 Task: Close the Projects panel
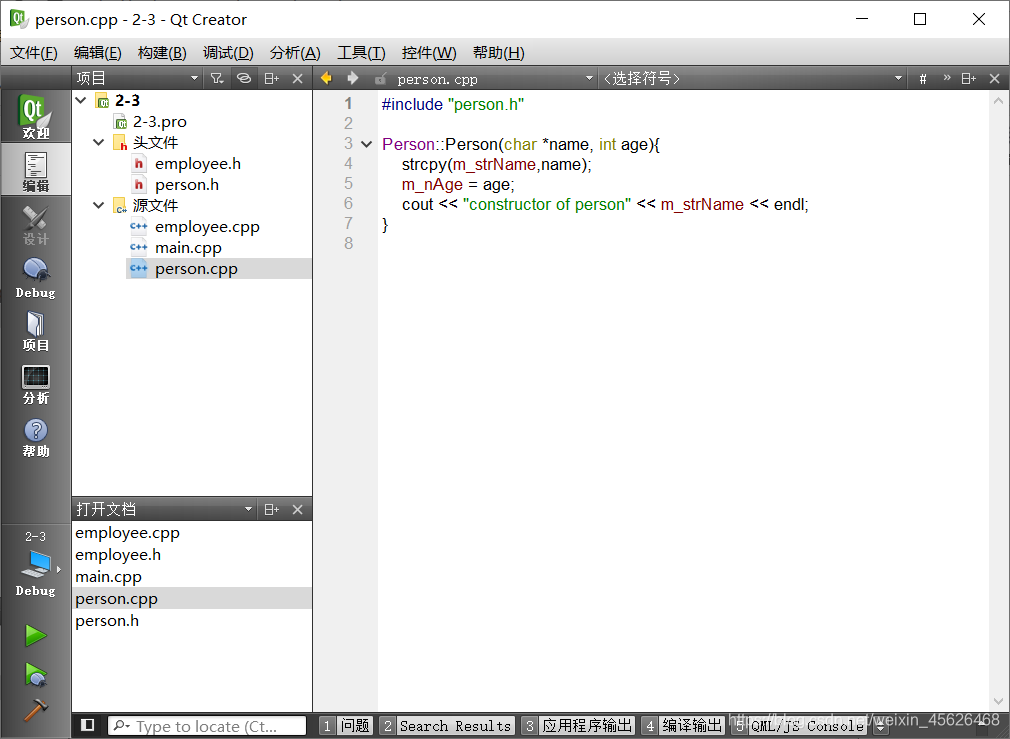pyautogui.click(x=298, y=78)
